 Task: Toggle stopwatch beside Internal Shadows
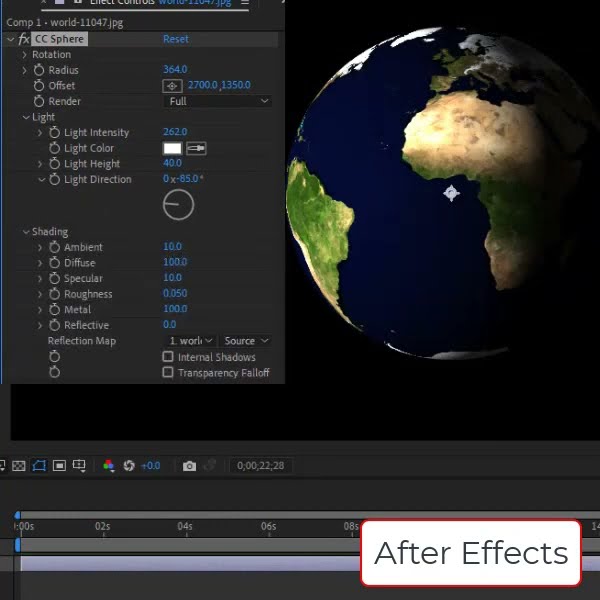[x=54, y=357]
